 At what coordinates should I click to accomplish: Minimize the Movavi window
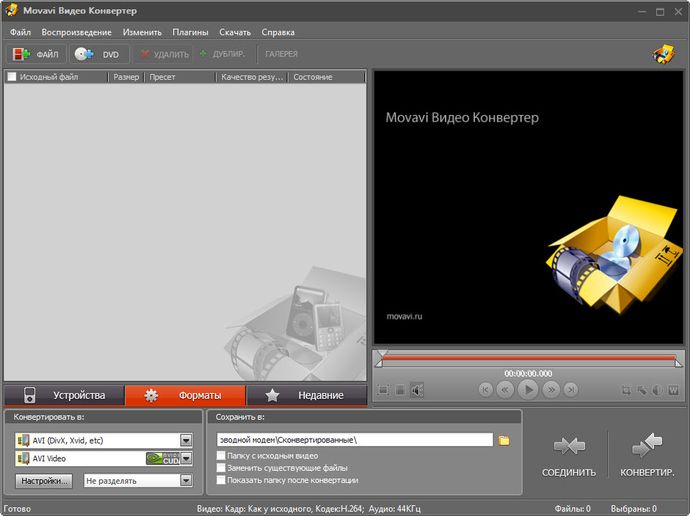pyautogui.click(x=642, y=12)
